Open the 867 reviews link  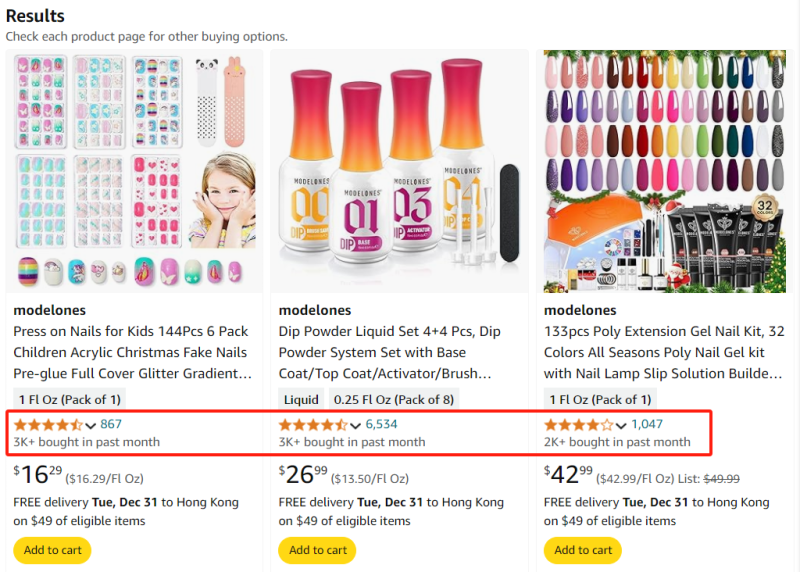click(111, 424)
